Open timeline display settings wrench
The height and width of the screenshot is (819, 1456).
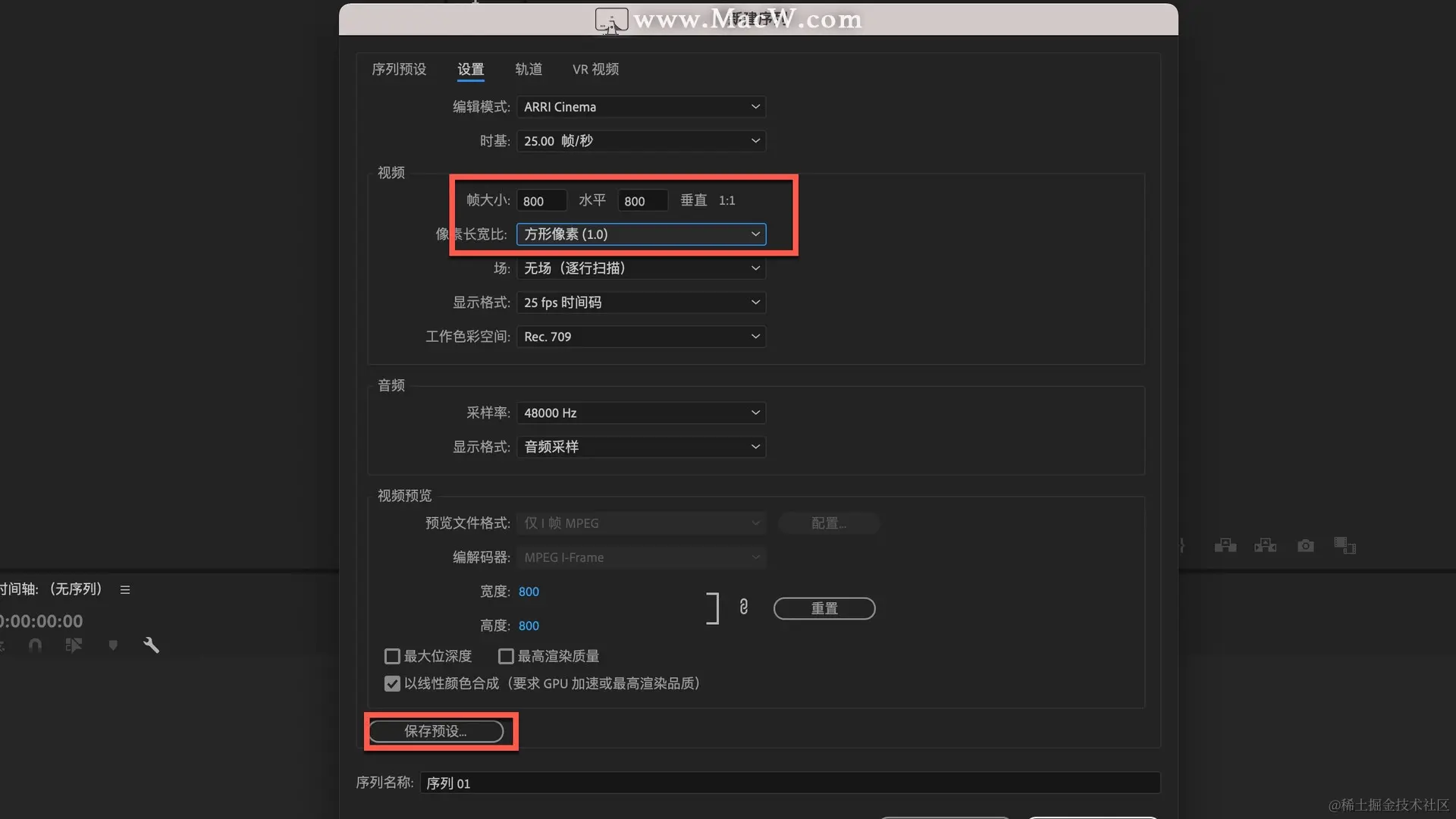[151, 645]
